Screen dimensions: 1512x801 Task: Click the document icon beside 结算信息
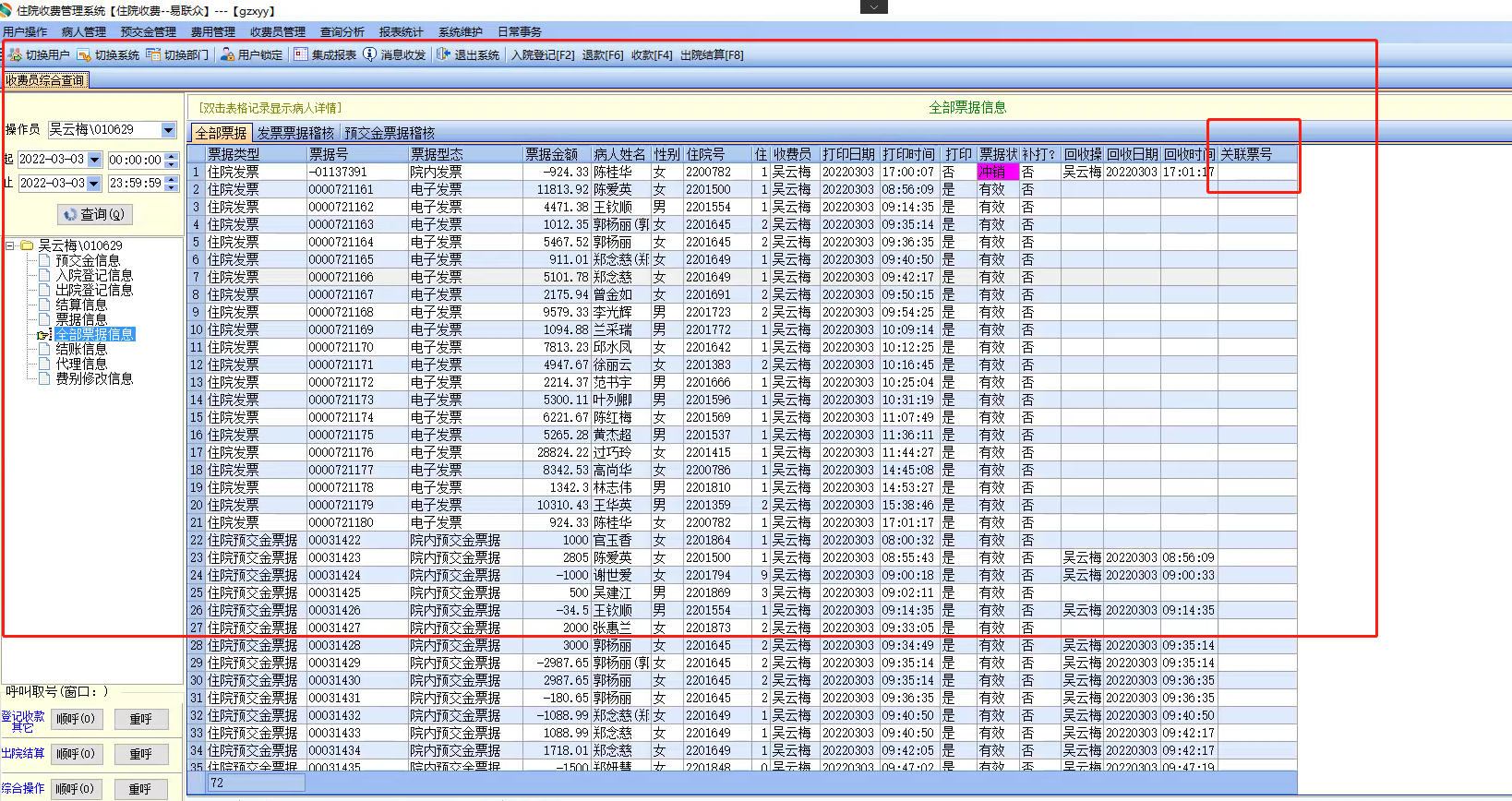[x=44, y=305]
